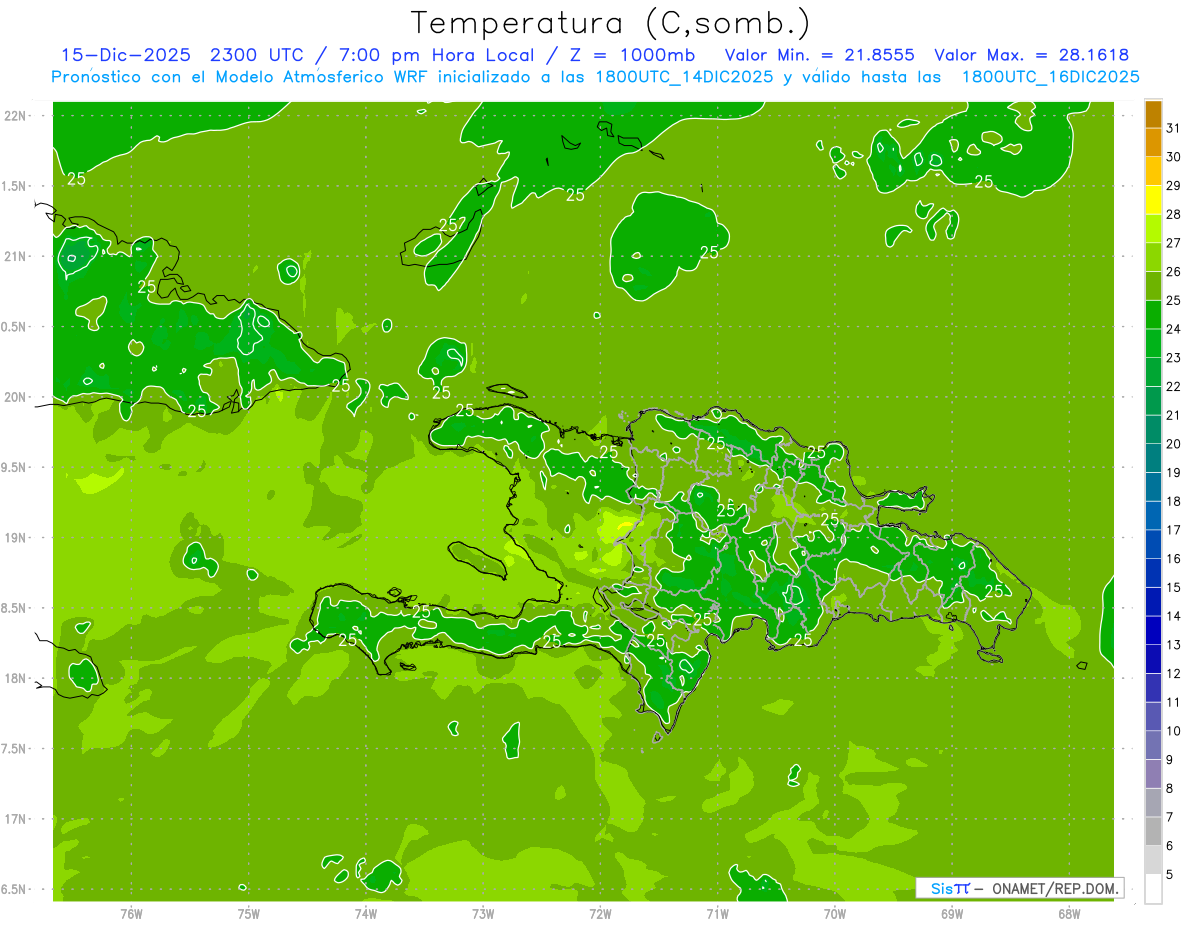Click the "23" color scale label
This screenshot has width=1200, height=927.
[1174, 358]
